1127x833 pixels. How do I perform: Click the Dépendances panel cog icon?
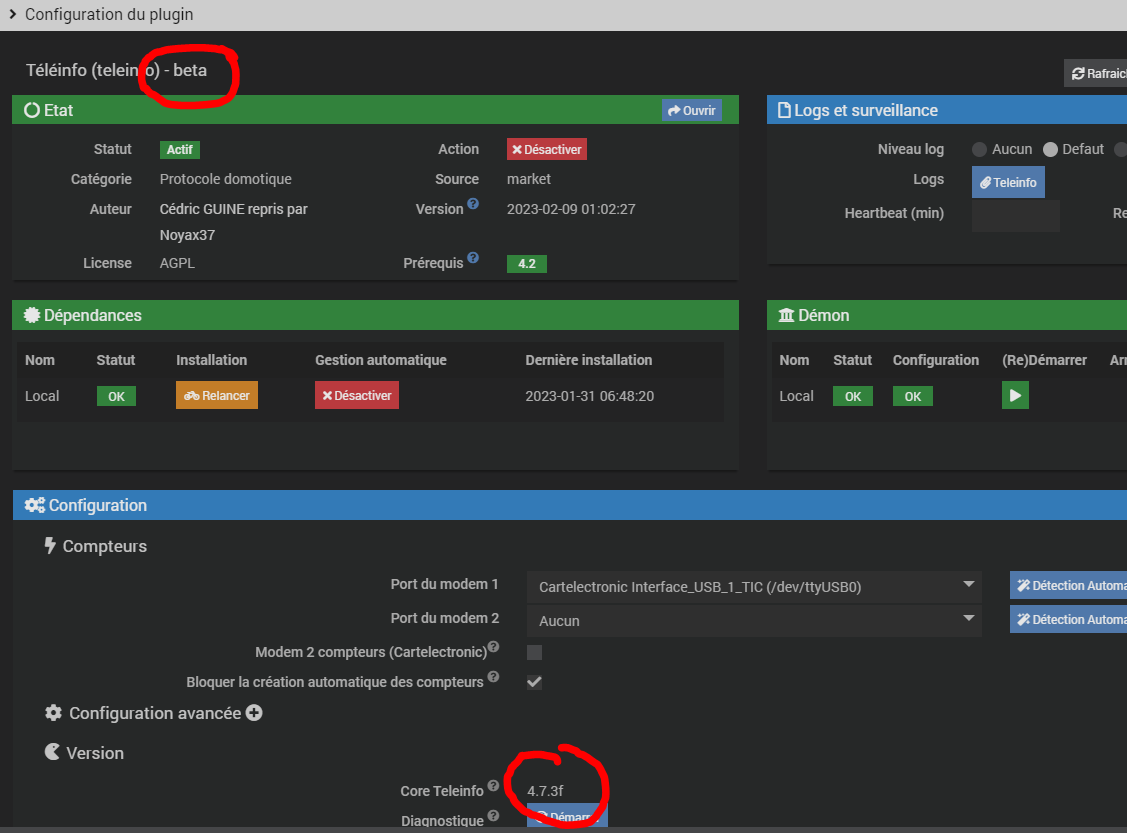pyautogui.click(x=32, y=315)
